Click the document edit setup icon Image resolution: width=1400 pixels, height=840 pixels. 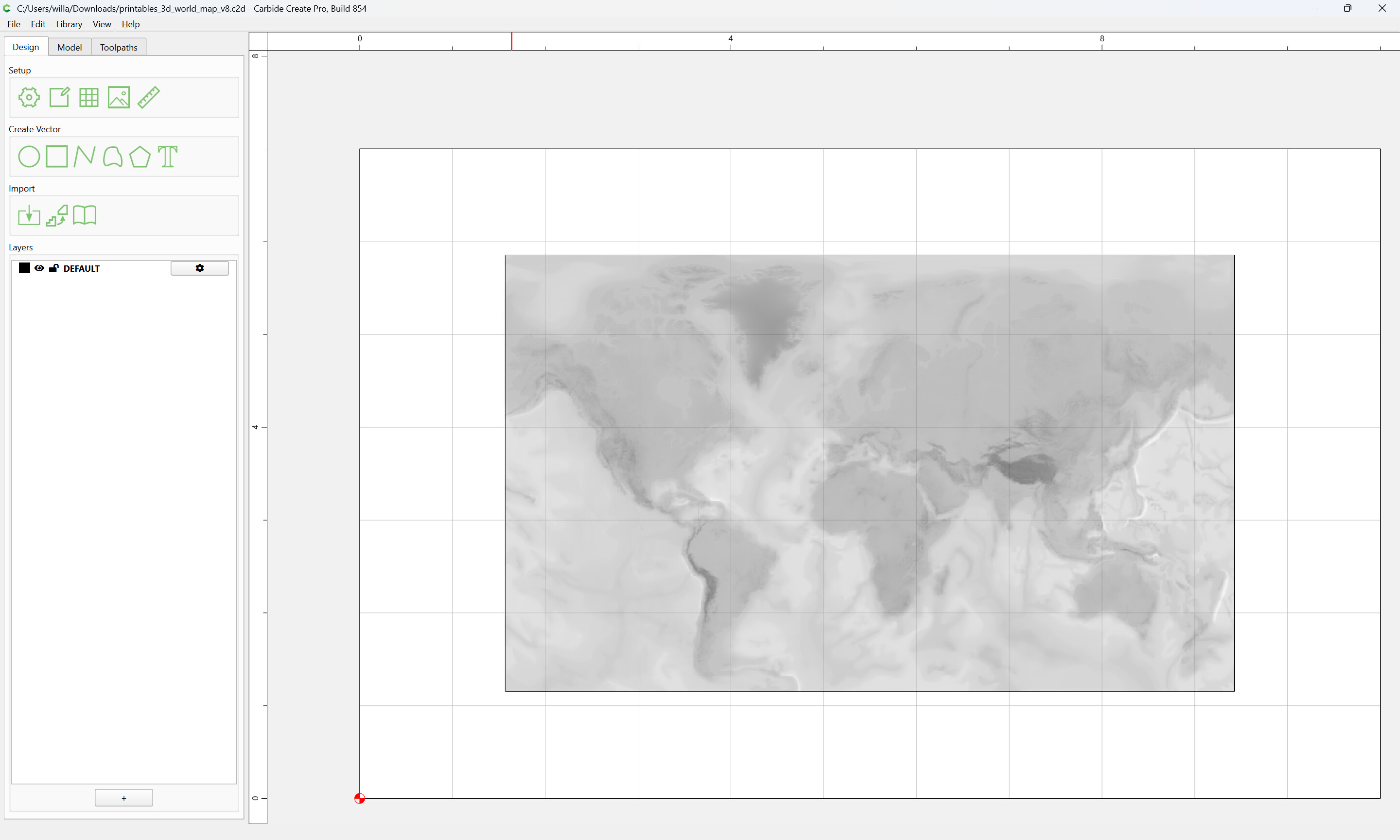[59, 97]
